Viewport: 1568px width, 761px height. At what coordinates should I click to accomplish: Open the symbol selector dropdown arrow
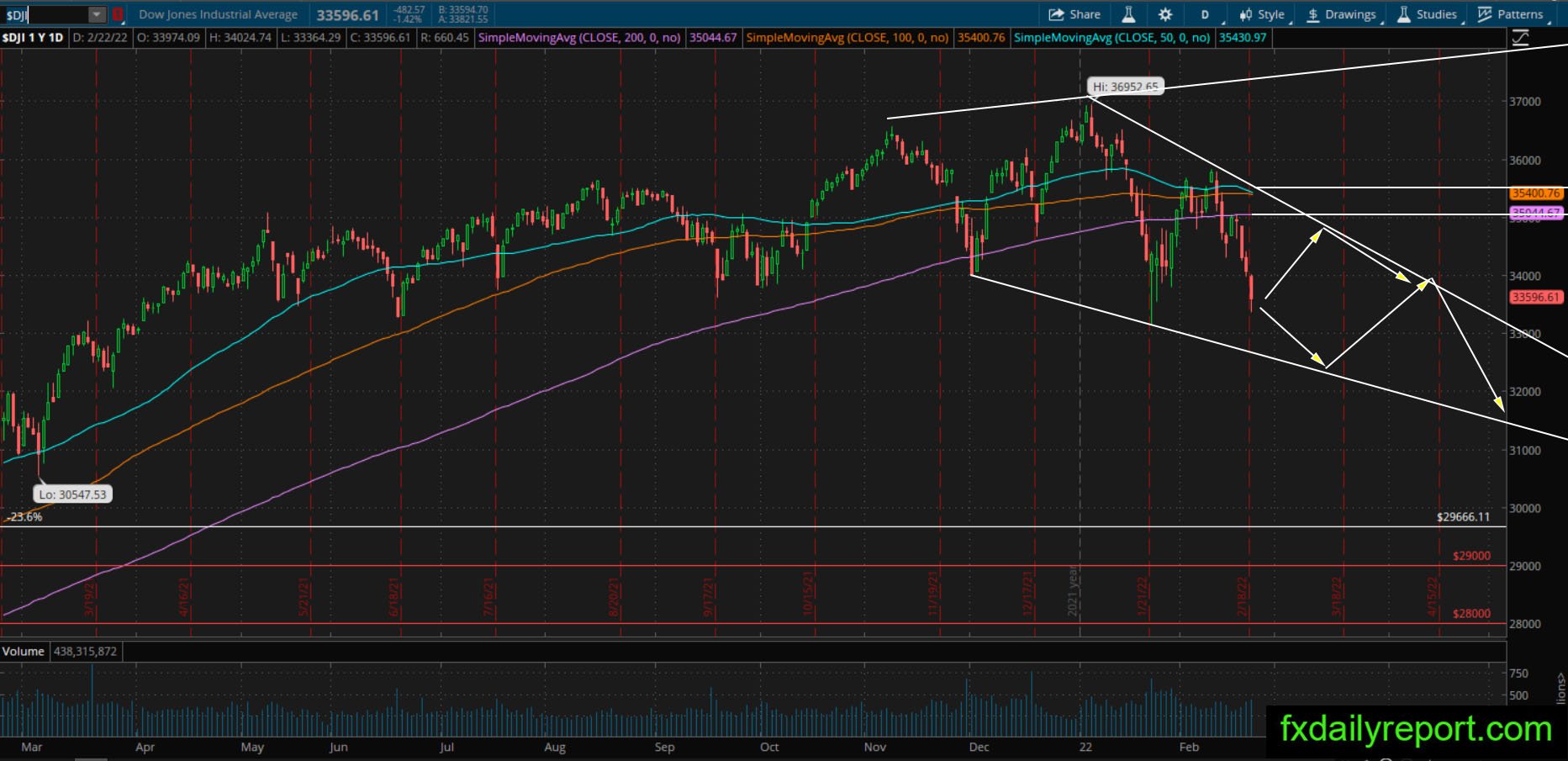pos(98,14)
